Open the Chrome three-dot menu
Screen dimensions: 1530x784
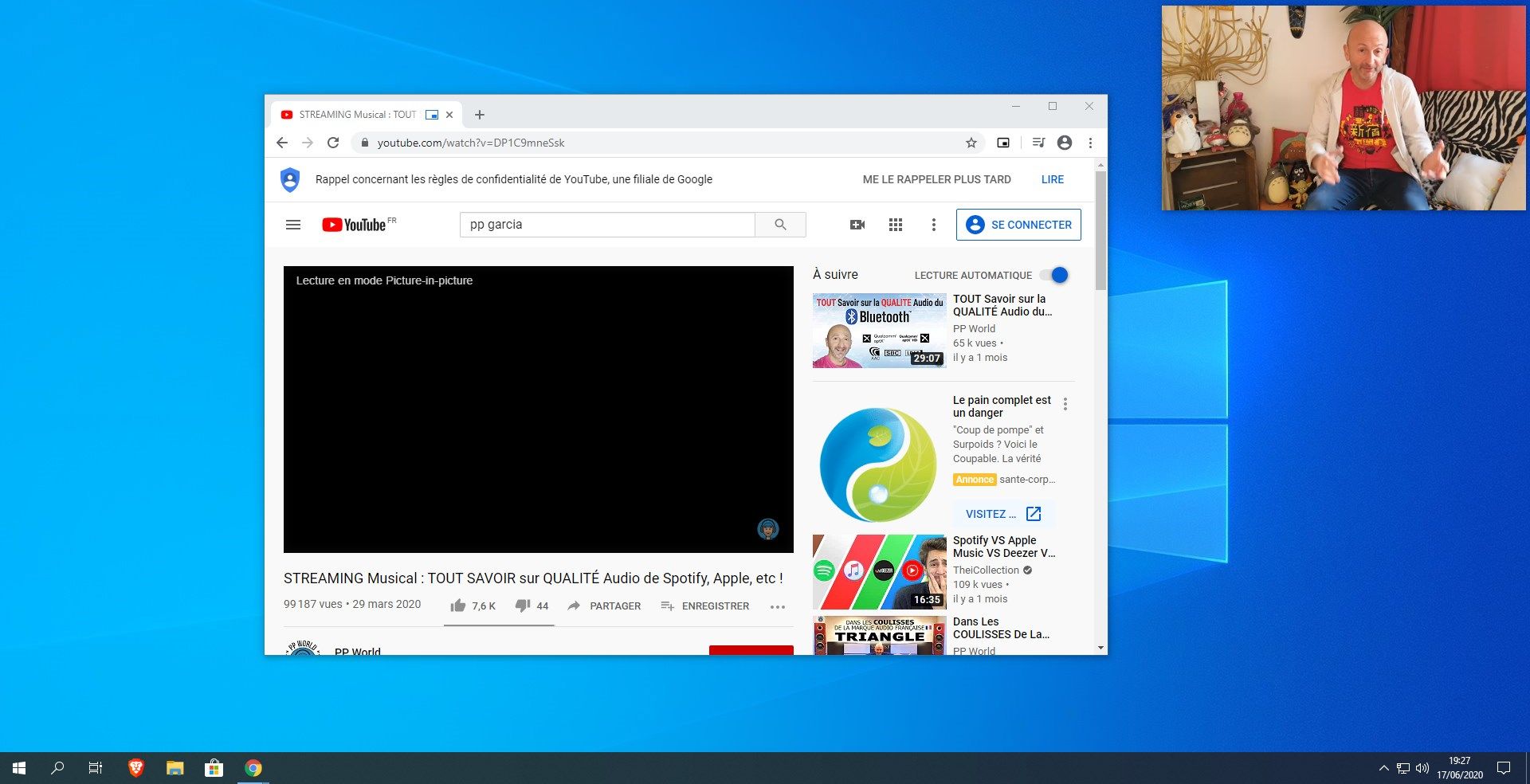click(1090, 143)
